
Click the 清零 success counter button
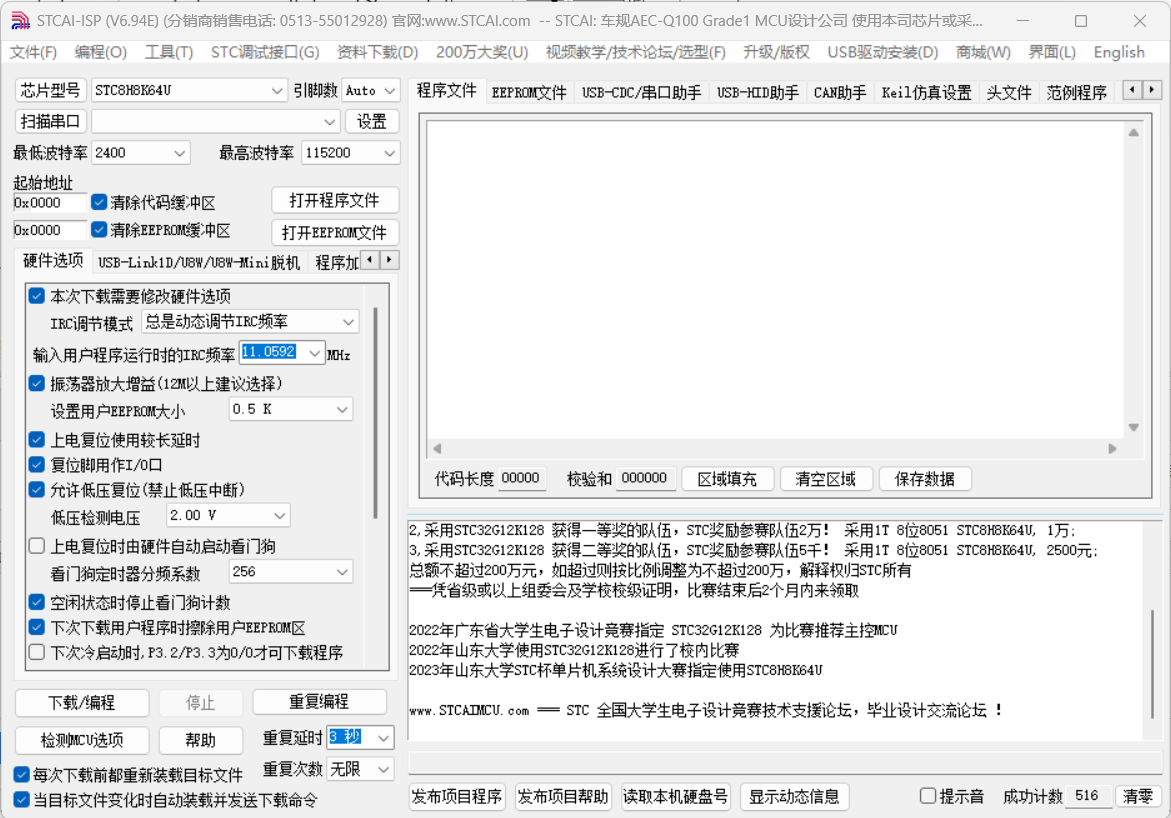1137,796
